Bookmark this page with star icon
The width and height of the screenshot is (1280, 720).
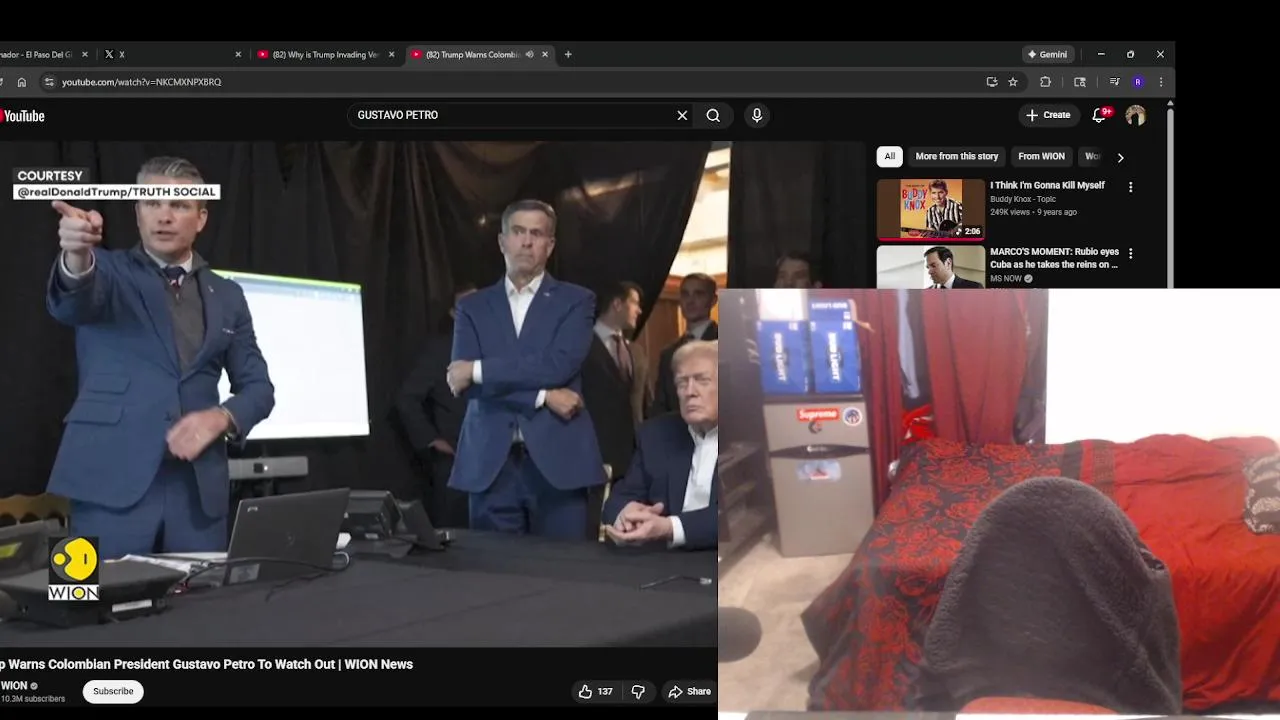coord(1013,82)
